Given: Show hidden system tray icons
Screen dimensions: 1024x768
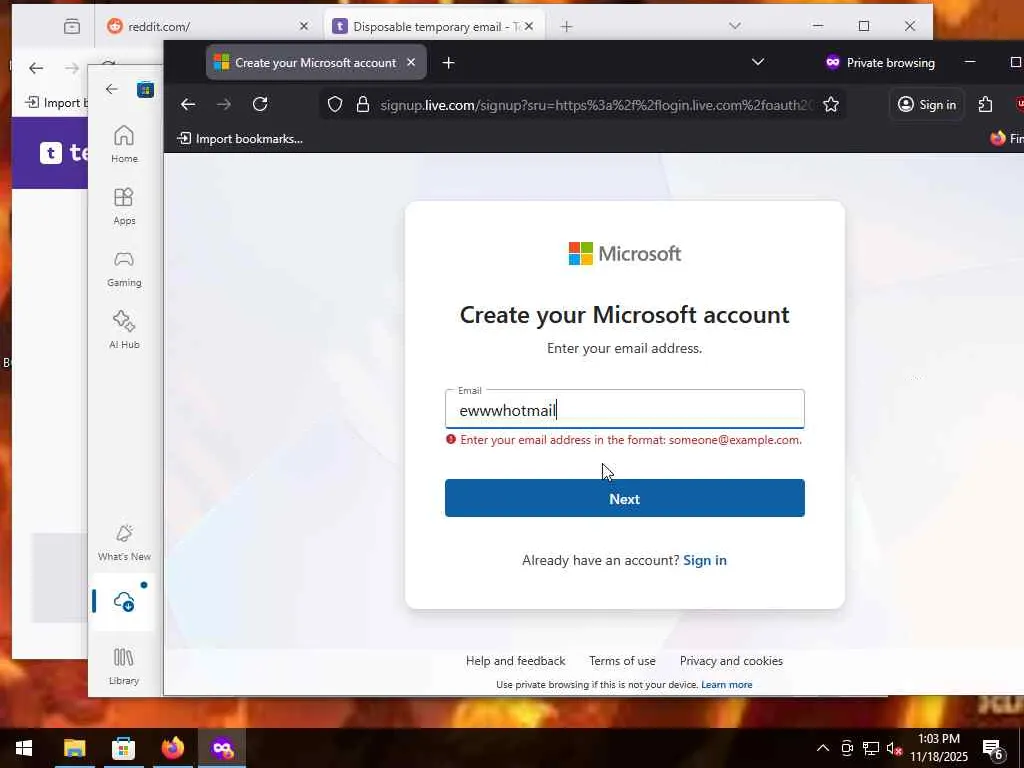Looking at the screenshot, I should tap(823, 748).
